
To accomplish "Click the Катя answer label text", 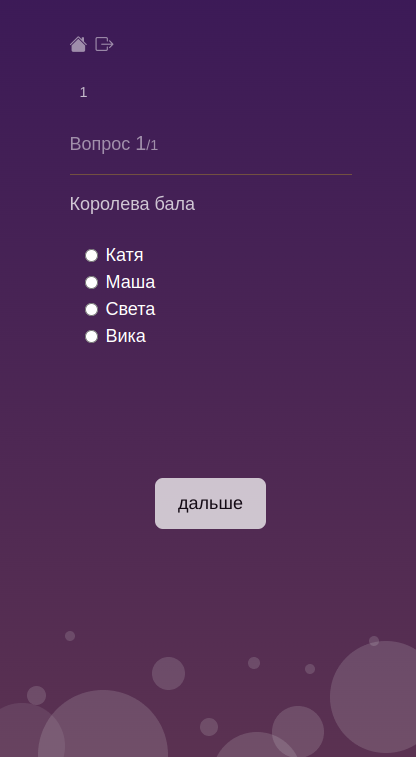I will pyautogui.click(x=125, y=255).
